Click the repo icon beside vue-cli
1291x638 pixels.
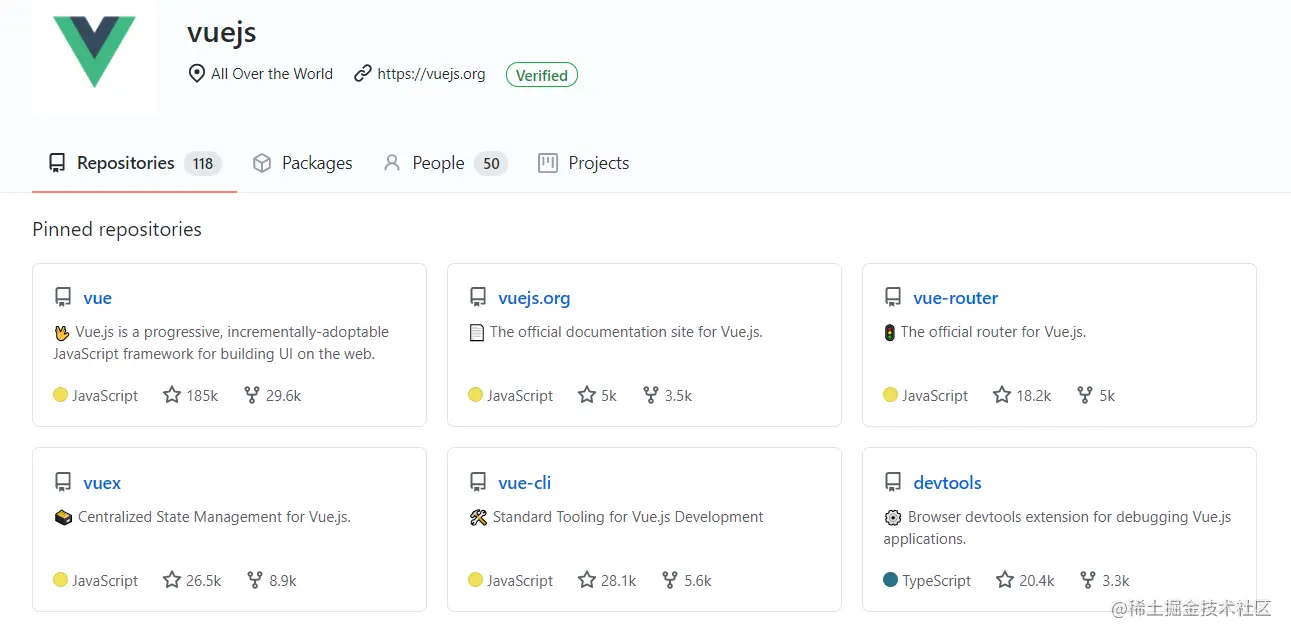point(478,483)
